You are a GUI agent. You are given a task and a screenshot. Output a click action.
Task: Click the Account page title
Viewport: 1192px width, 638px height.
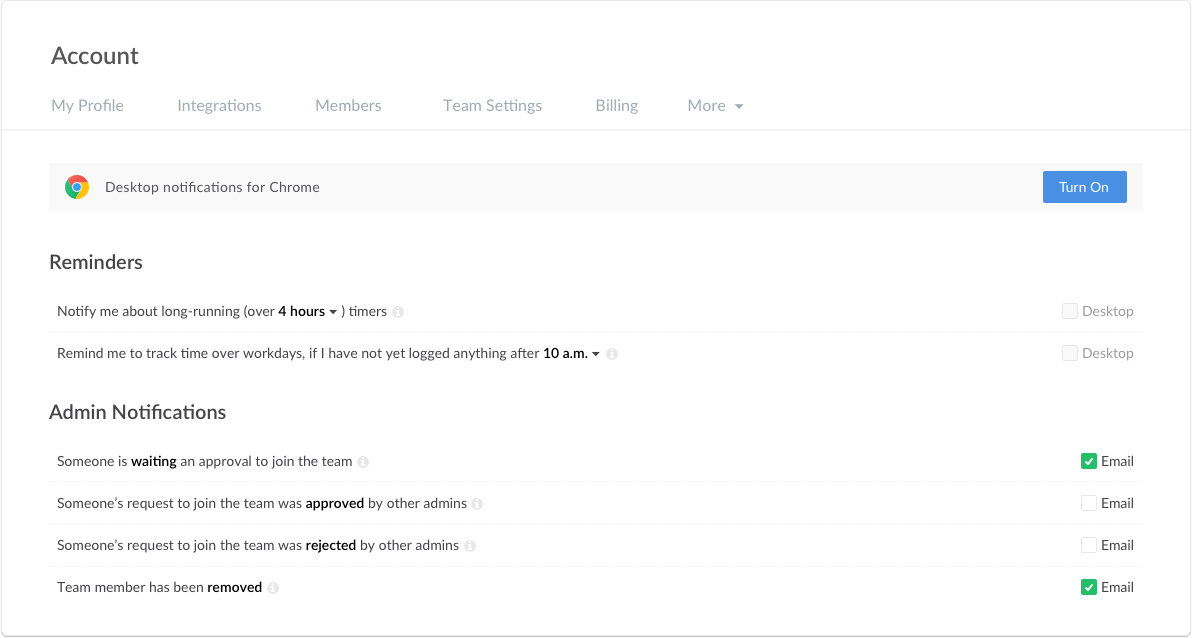click(95, 56)
